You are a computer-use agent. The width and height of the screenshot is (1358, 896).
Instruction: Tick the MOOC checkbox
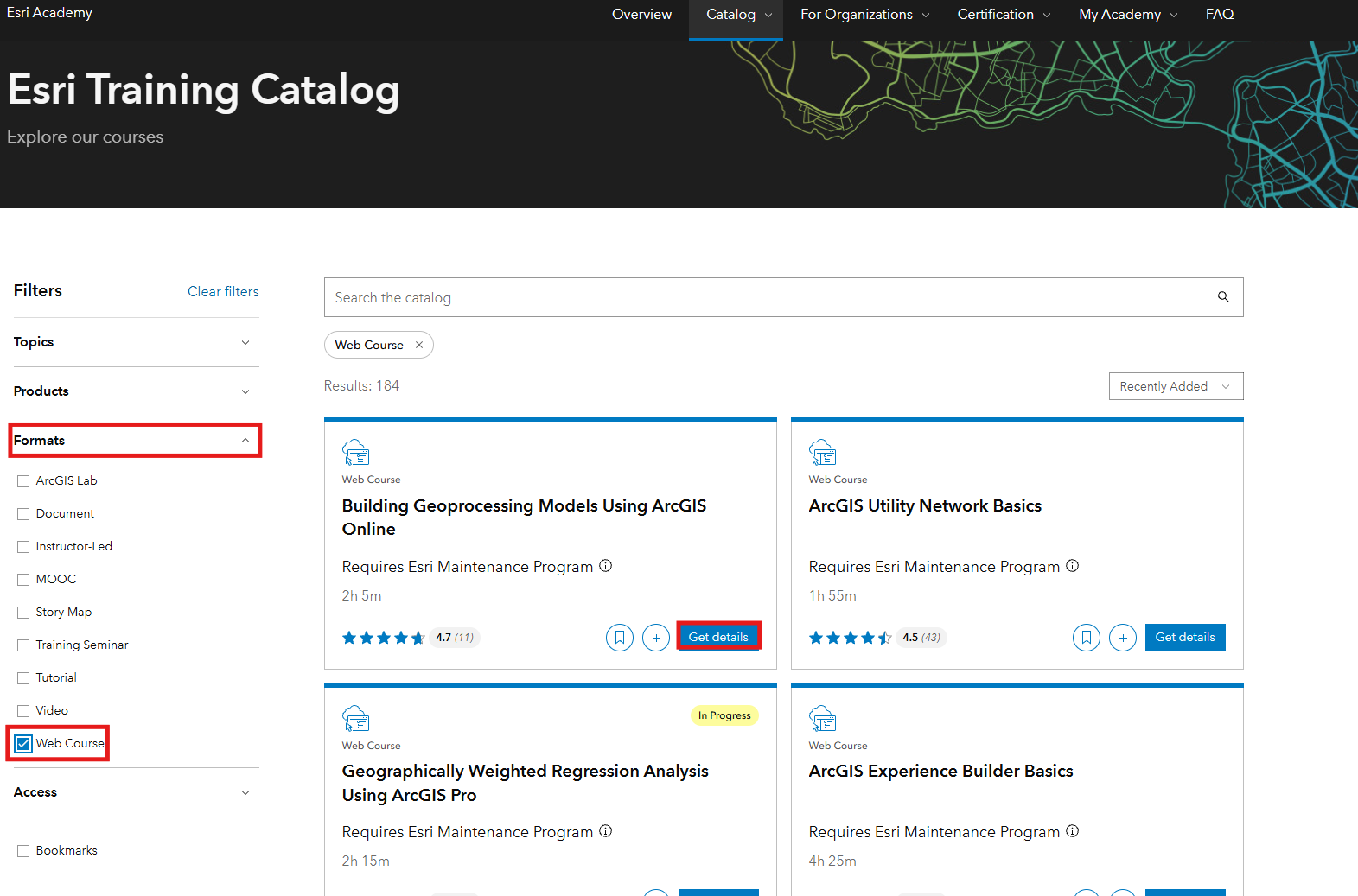pos(23,580)
